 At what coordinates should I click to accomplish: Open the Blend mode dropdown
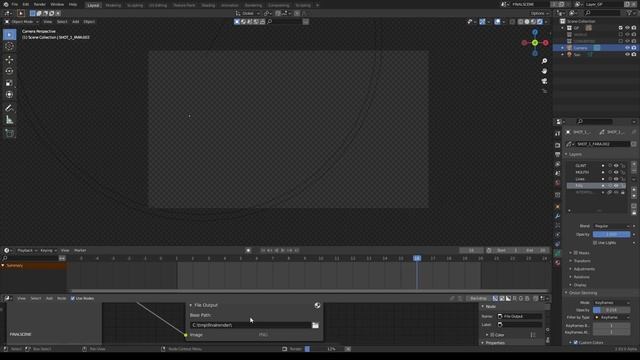click(x=611, y=226)
